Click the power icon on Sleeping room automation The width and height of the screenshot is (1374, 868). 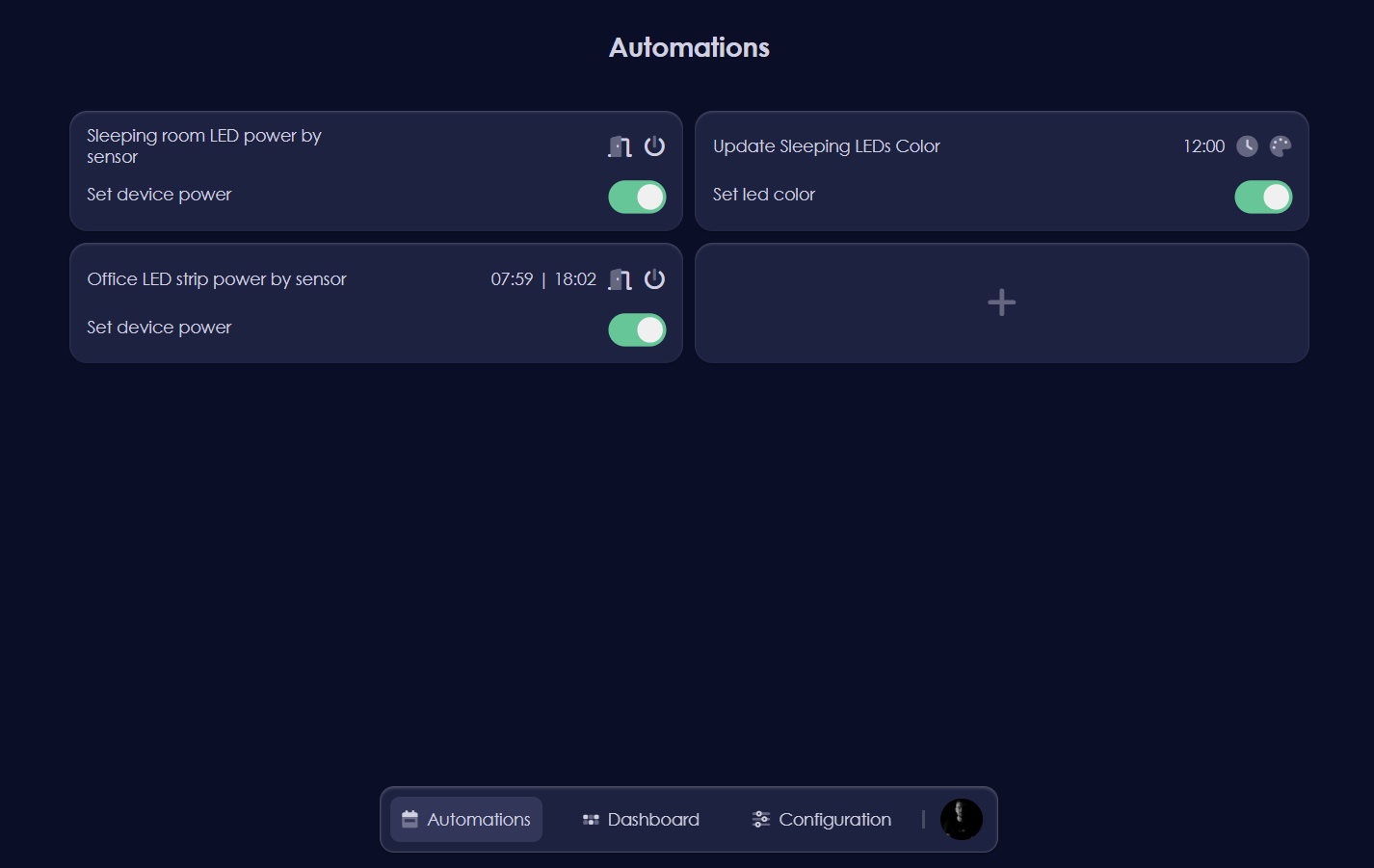[x=654, y=145]
